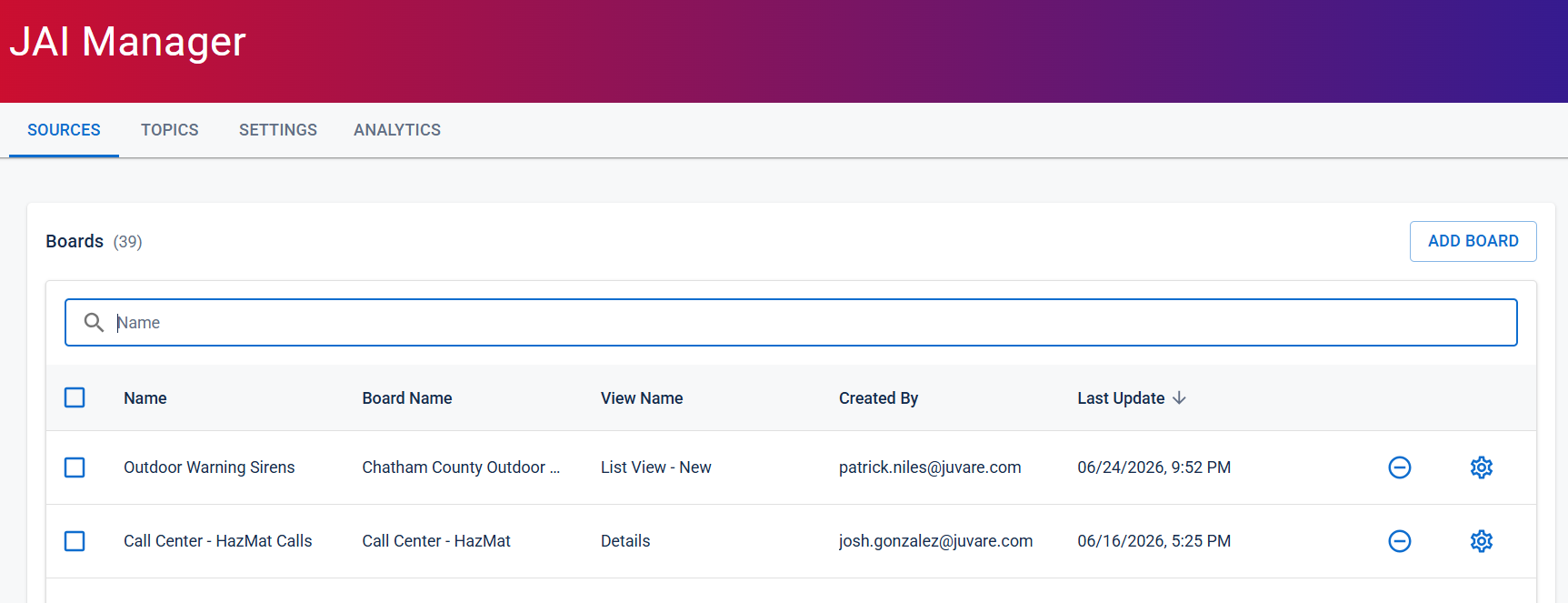Click Call Center - HazMat board name
1568x603 pixels.
[436, 541]
